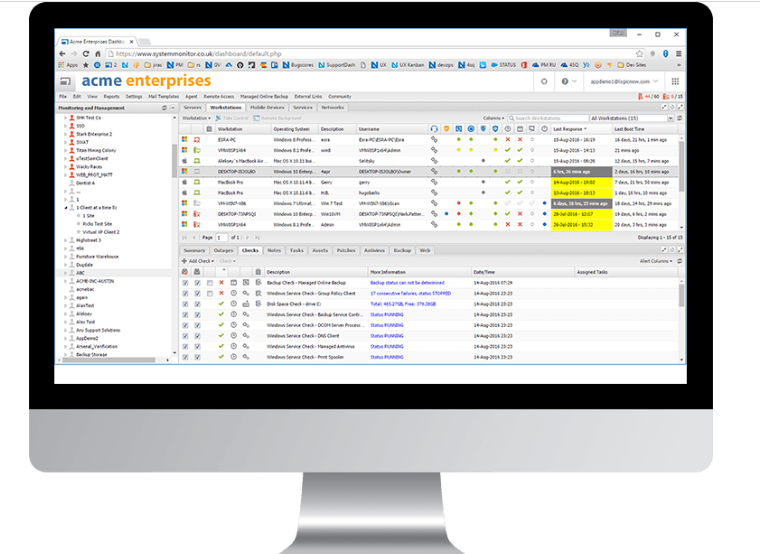
Task: Open the Bugscores bookmark
Action: 299,65
